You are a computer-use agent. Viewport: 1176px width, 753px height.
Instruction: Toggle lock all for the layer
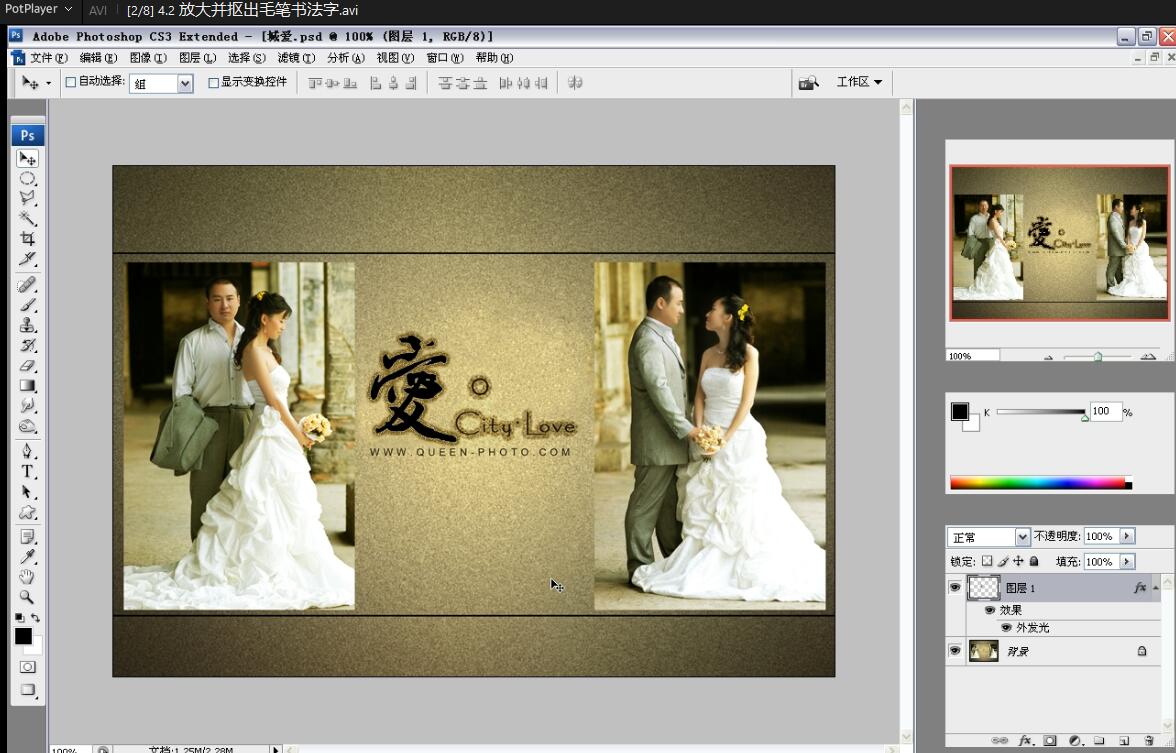coord(1034,561)
